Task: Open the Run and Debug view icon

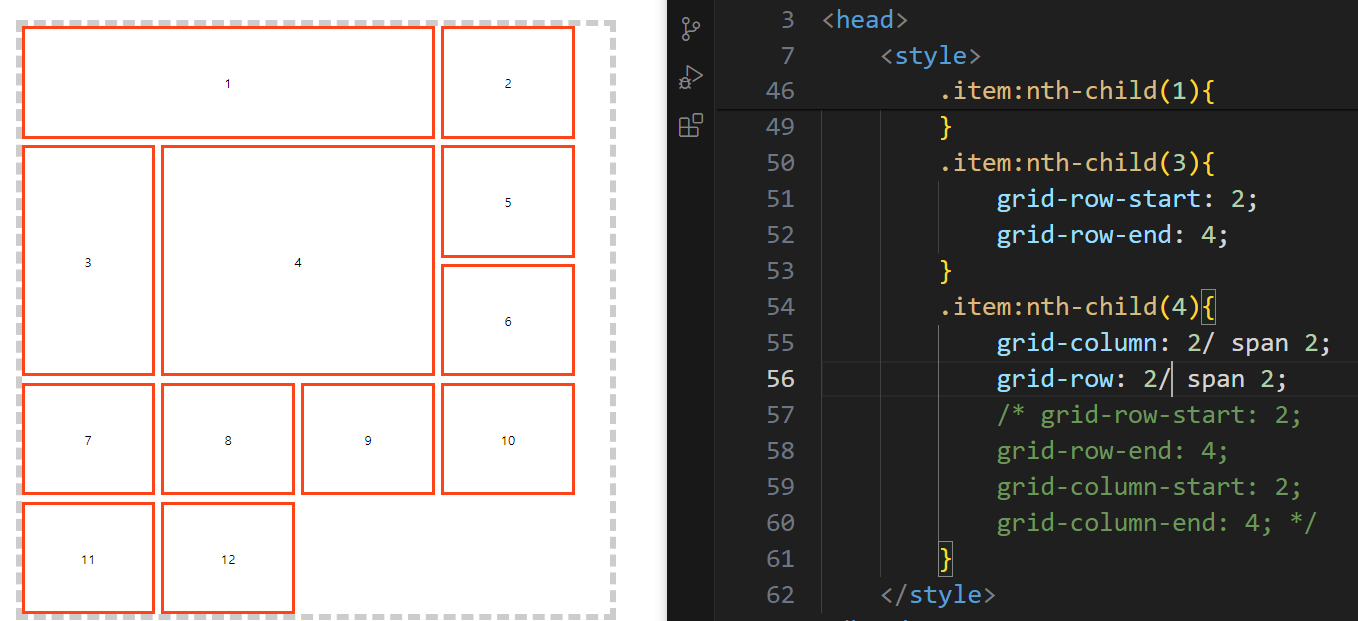Action: (x=690, y=77)
